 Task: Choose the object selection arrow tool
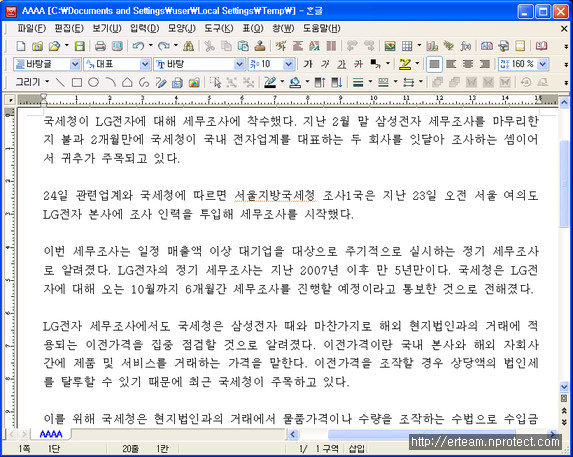(215, 83)
